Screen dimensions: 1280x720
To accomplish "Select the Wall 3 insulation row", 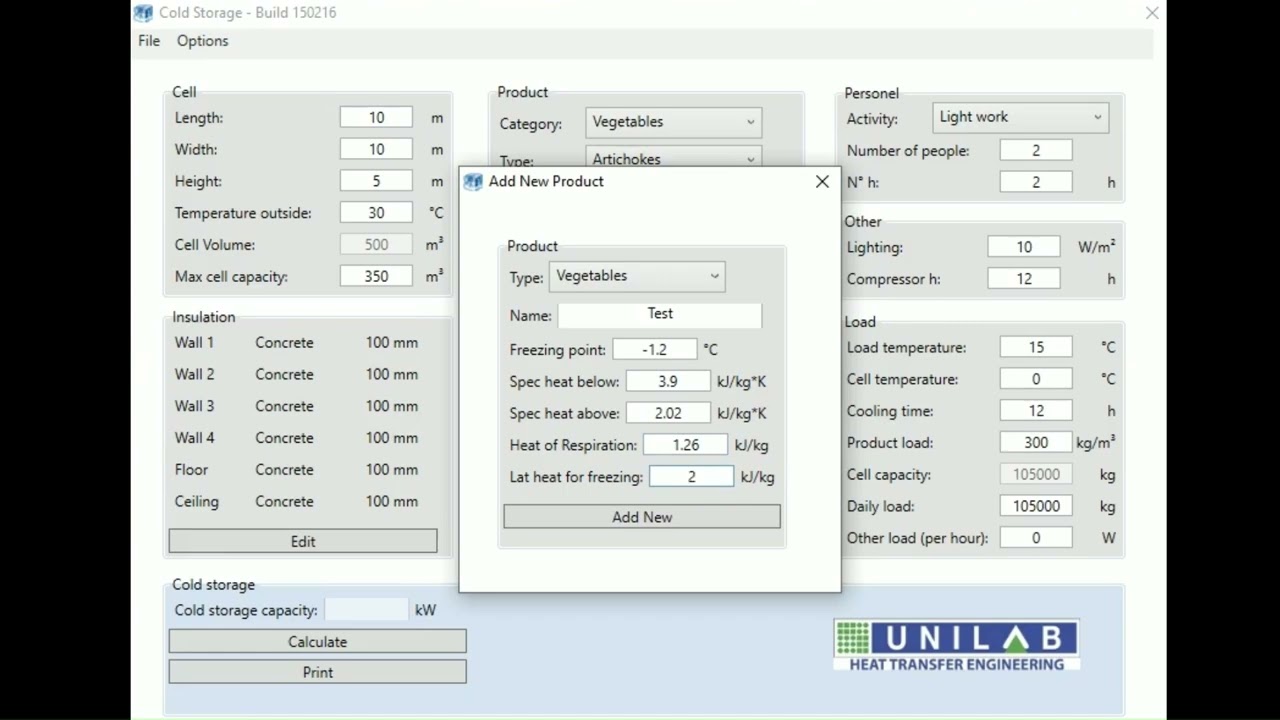I will click(x=297, y=407).
